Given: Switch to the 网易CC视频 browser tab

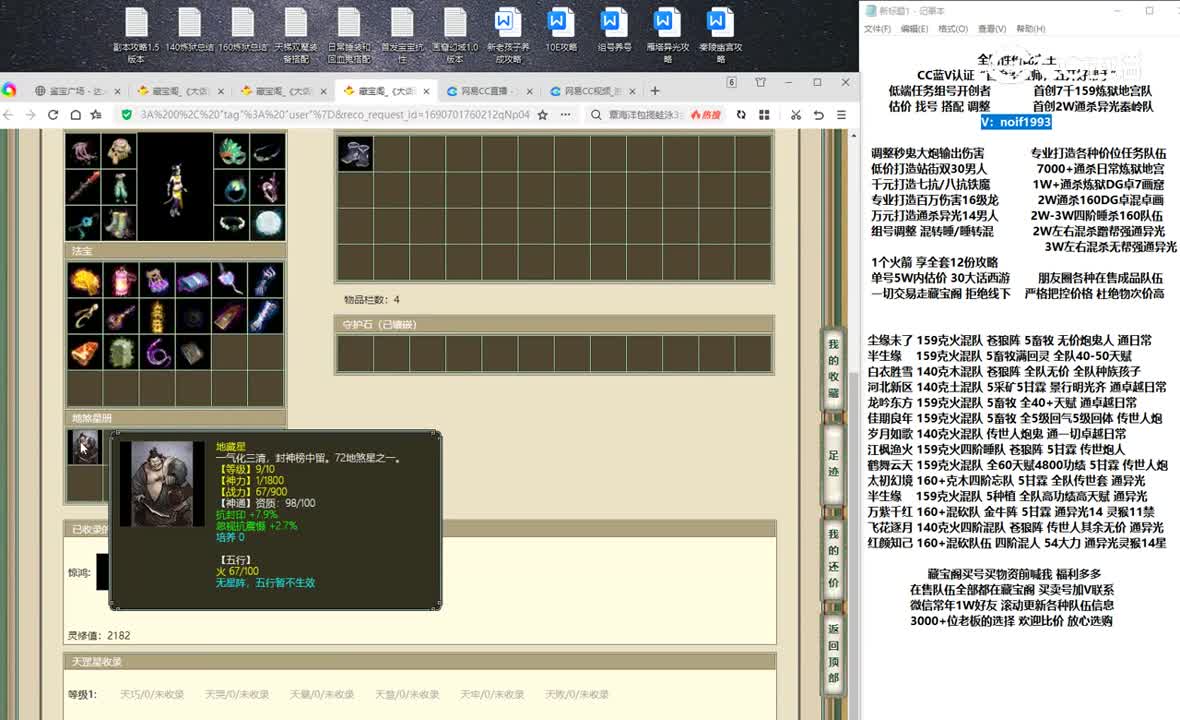Looking at the screenshot, I should coord(592,91).
